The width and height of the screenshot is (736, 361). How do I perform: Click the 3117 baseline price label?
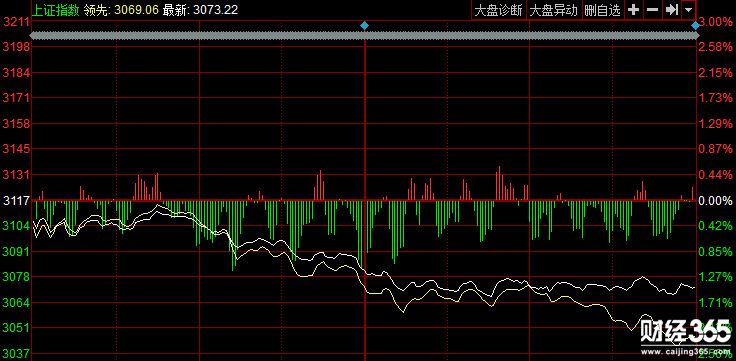pos(15,201)
